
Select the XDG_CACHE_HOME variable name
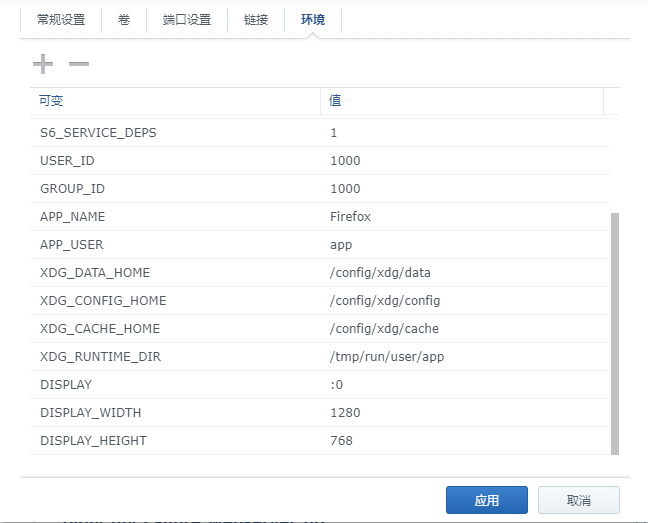100,329
